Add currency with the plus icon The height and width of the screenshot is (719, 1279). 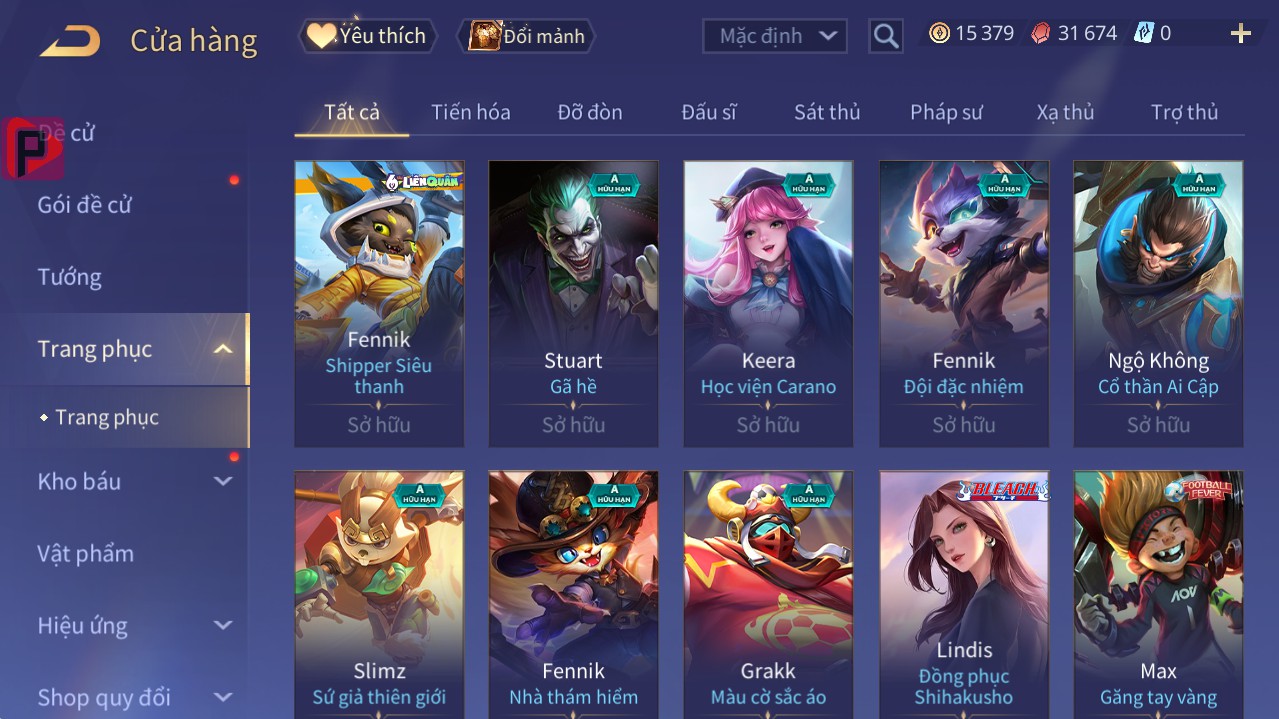1240,34
